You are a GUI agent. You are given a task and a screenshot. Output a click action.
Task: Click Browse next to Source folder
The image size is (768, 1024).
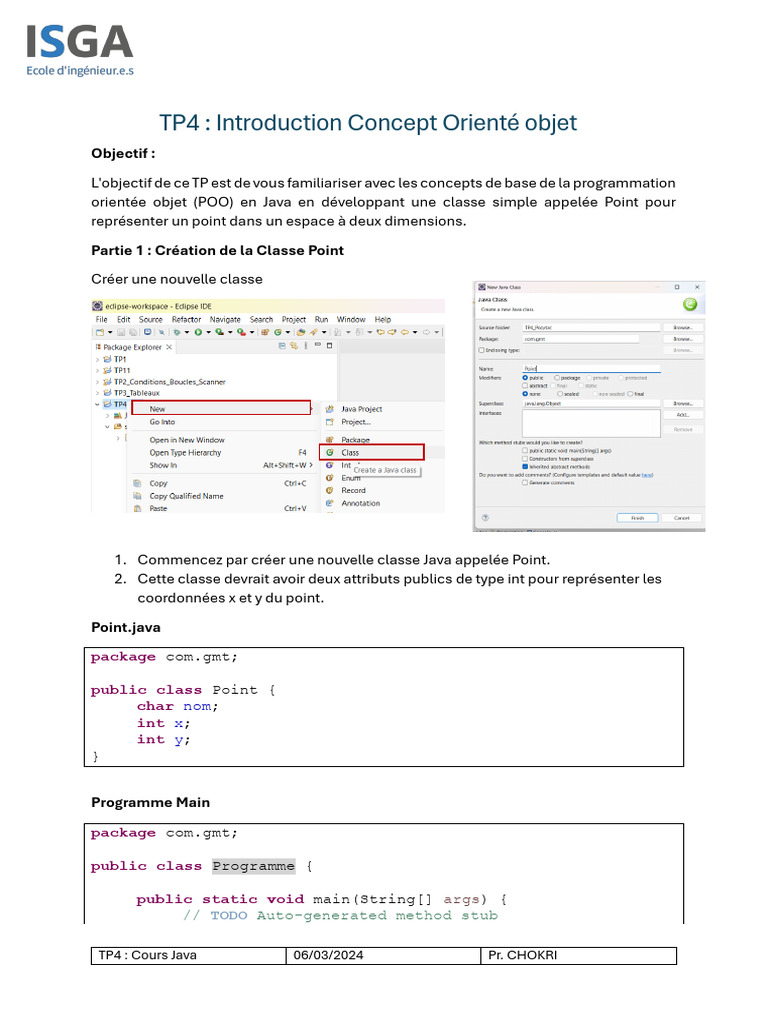tap(682, 328)
